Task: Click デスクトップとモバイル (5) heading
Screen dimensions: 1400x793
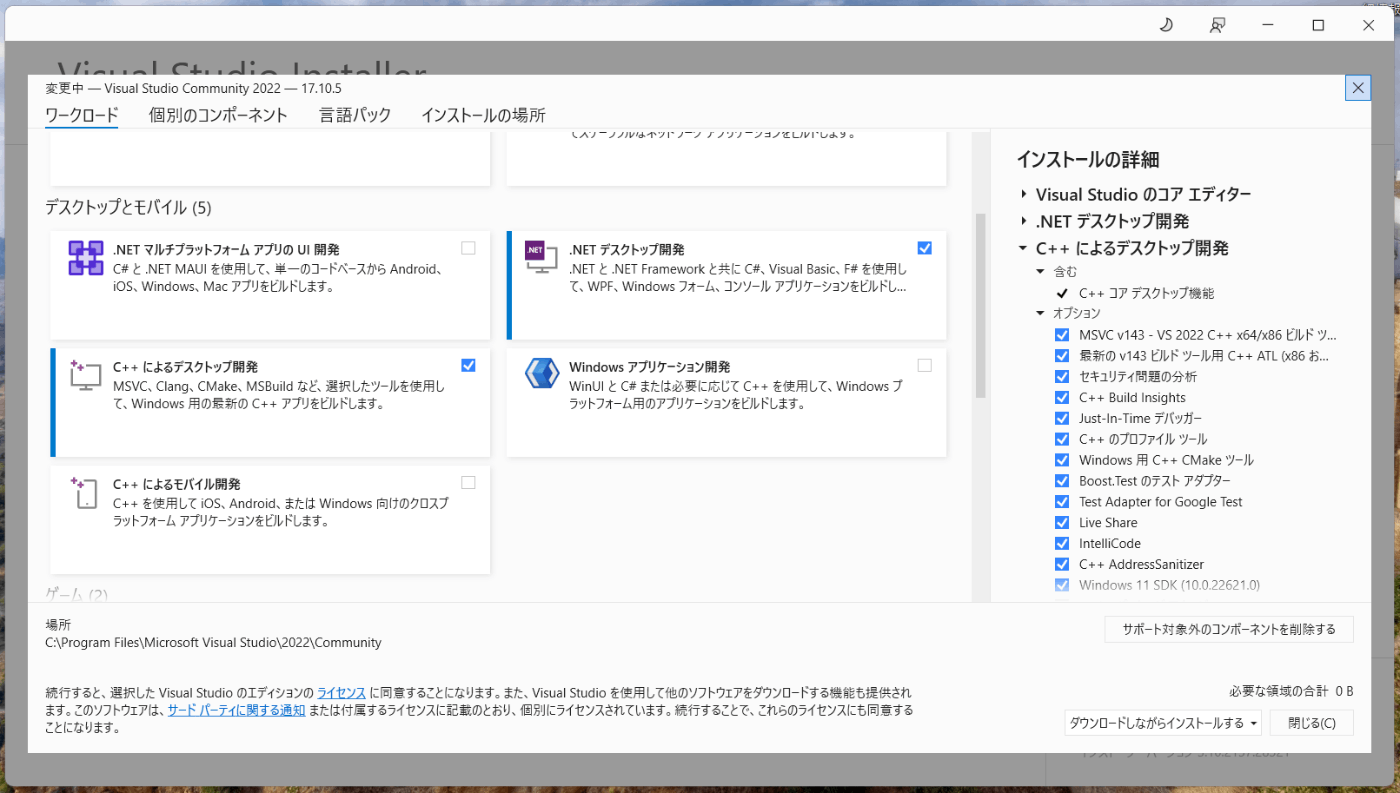Action: point(128,208)
